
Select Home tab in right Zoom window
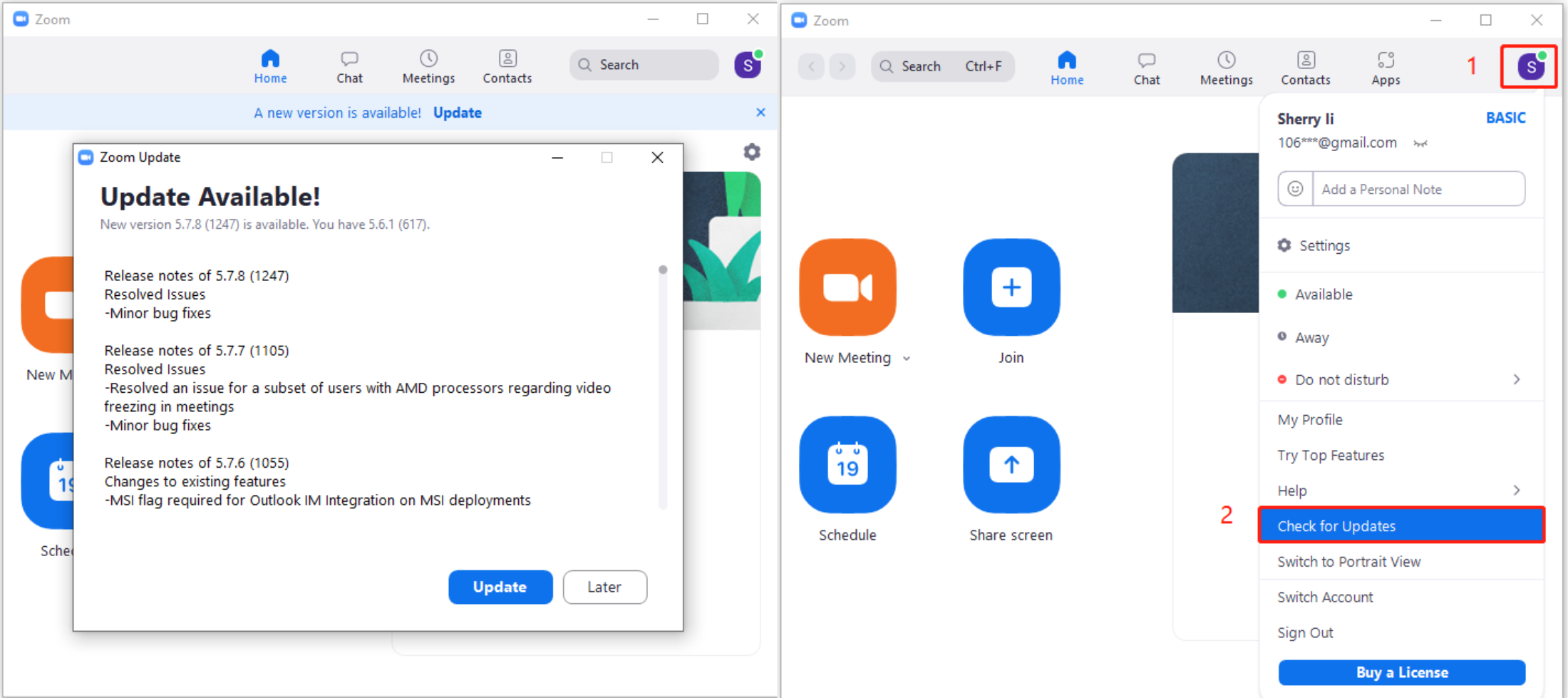[x=1067, y=68]
